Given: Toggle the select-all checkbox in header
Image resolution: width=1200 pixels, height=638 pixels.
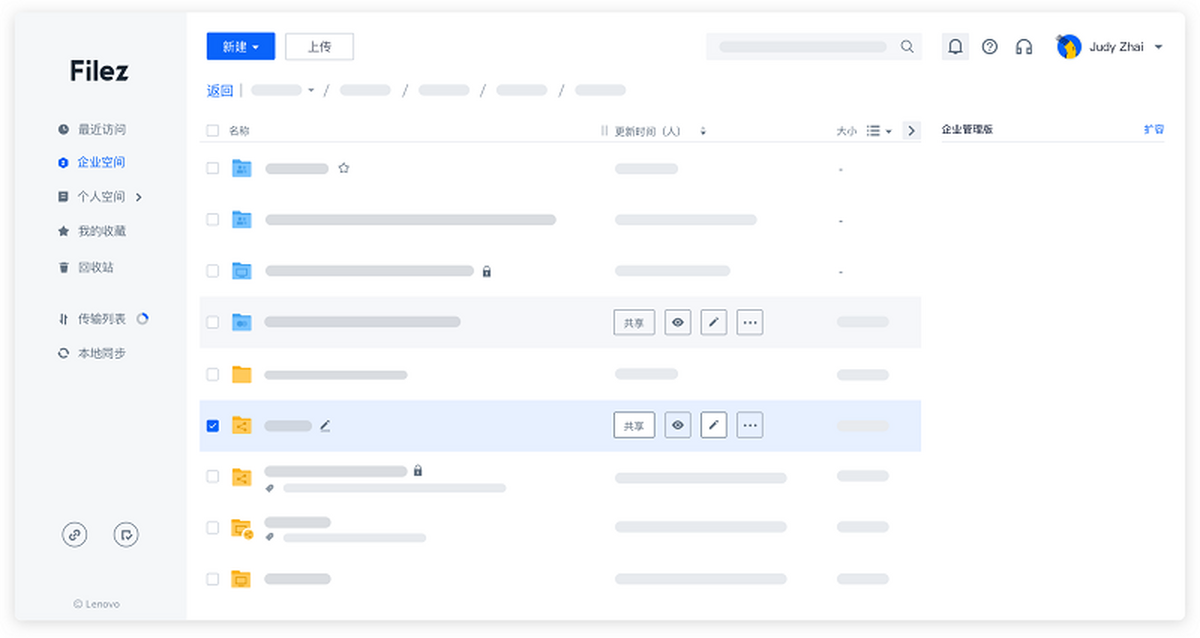Looking at the screenshot, I should pos(212,131).
